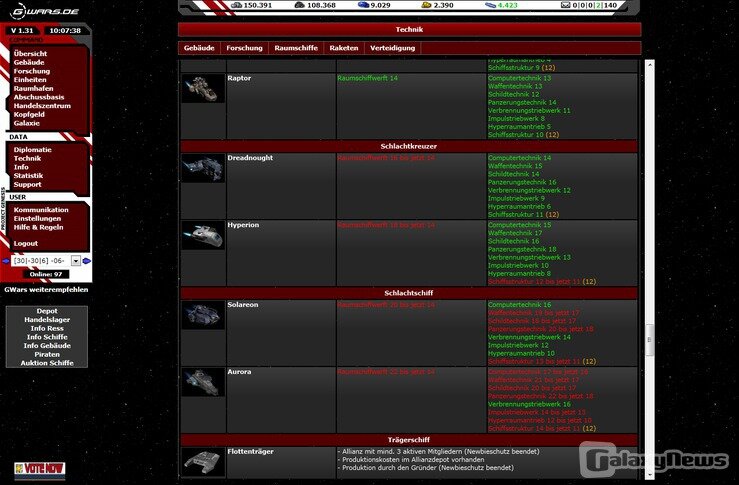Switch to the Raumschiffe tab
Screen dimensions: 739x485
pyautogui.click(x=296, y=48)
